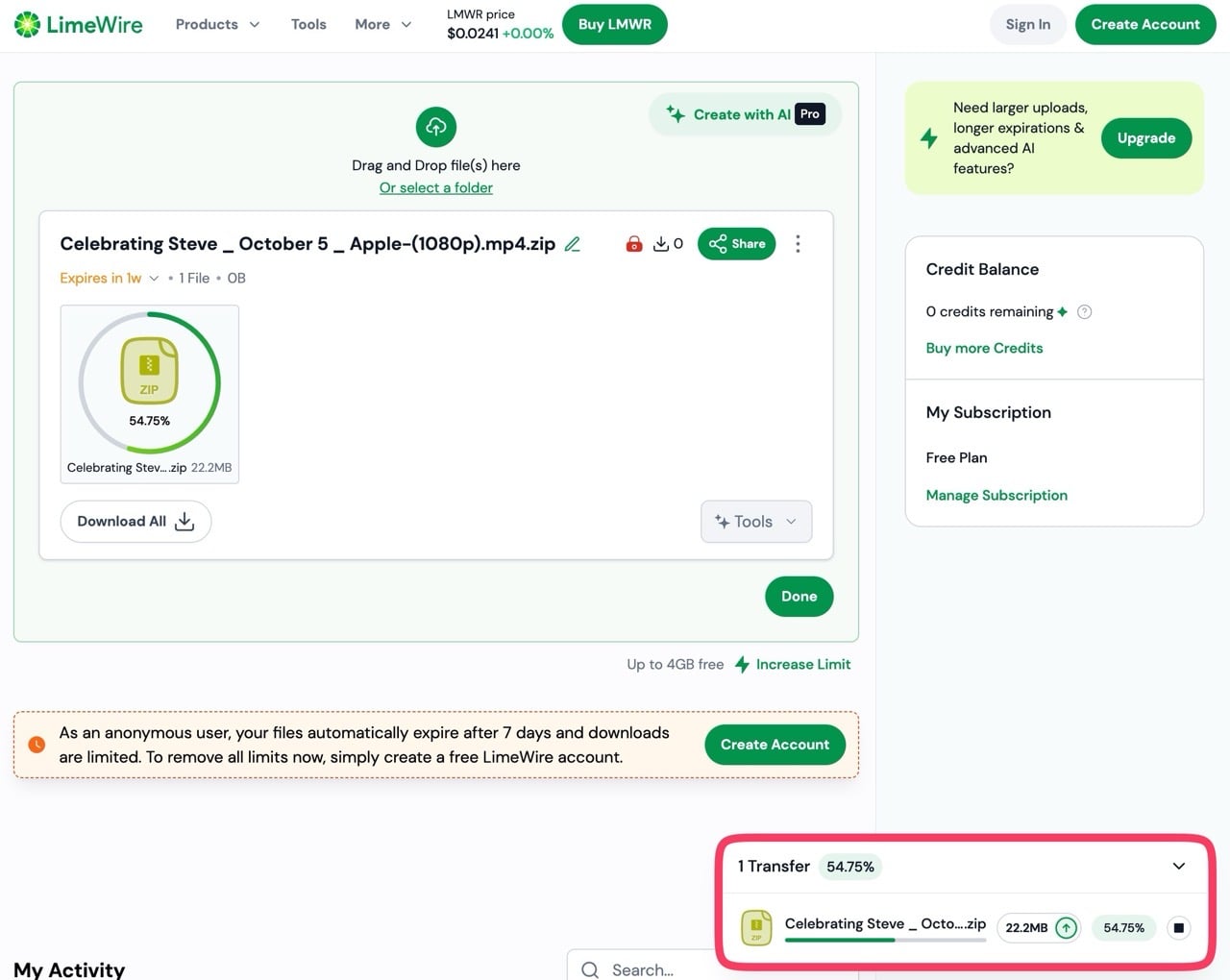Click the red lock icon
Viewport: 1230px width, 980px height.
(x=633, y=244)
